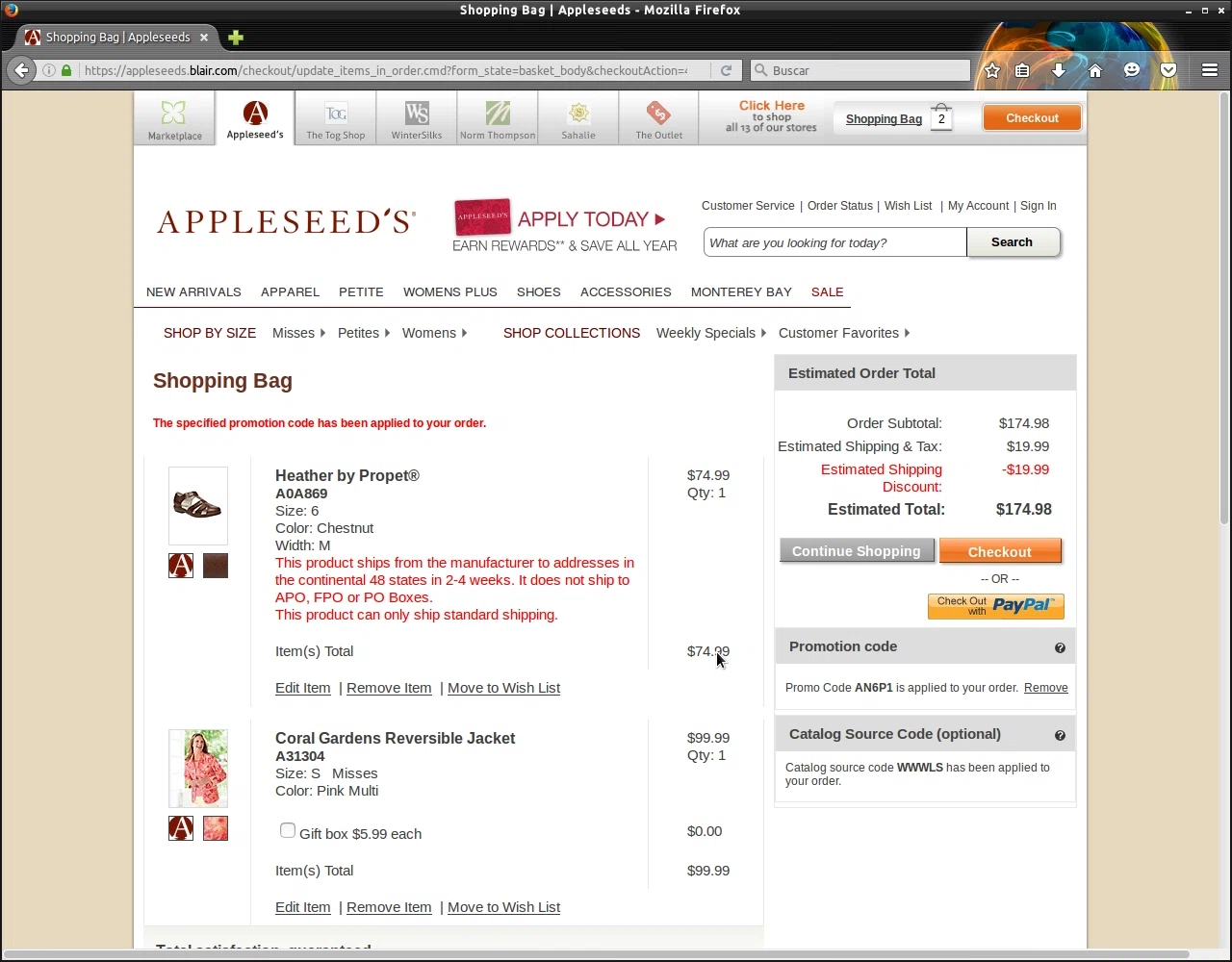Screen dimensions: 1232x962
Task: Focus the 'What are you looking for today?' field
Action: click(x=834, y=242)
